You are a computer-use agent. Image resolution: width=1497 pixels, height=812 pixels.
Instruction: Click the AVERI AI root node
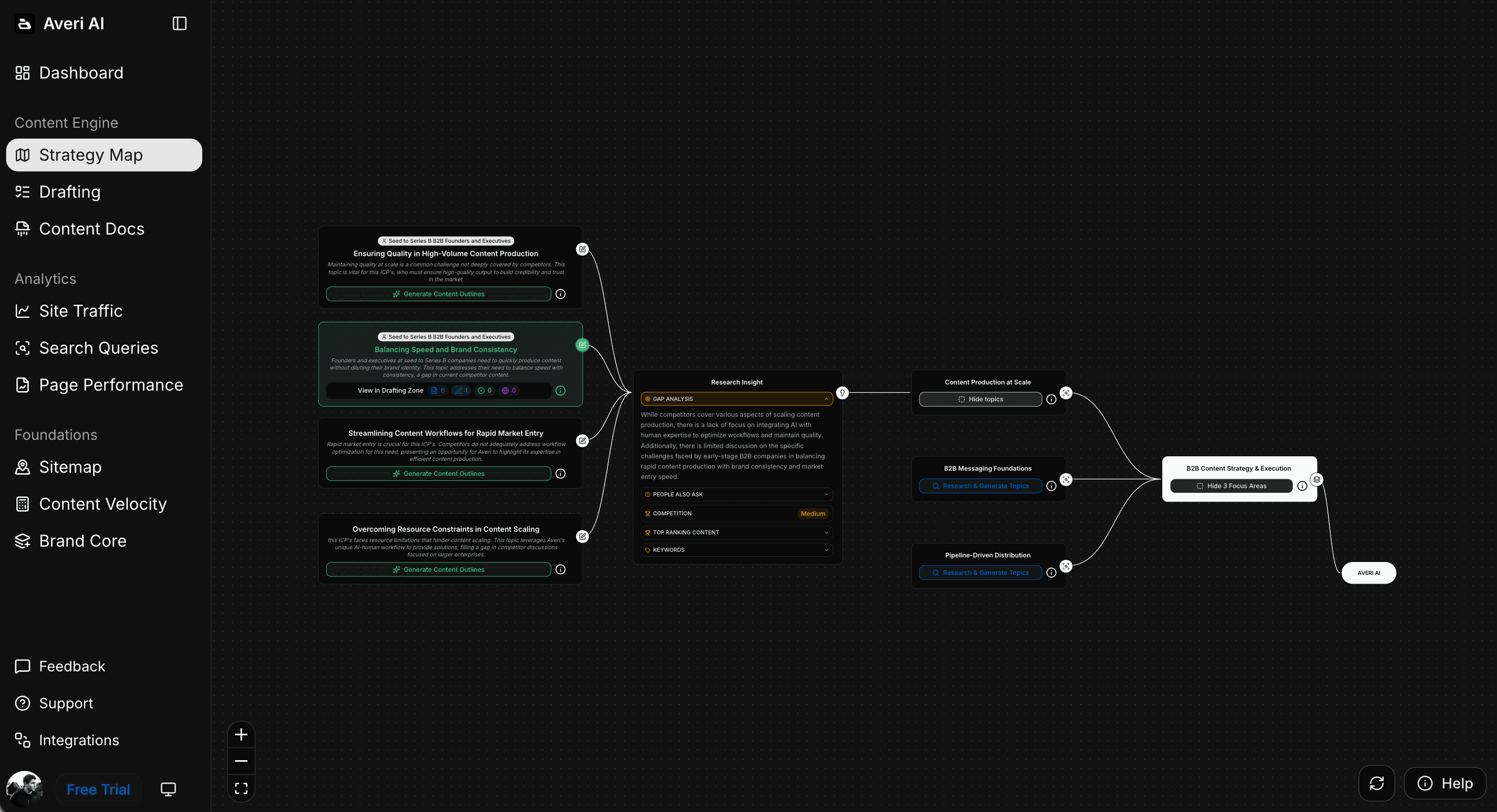point(1369,573)
